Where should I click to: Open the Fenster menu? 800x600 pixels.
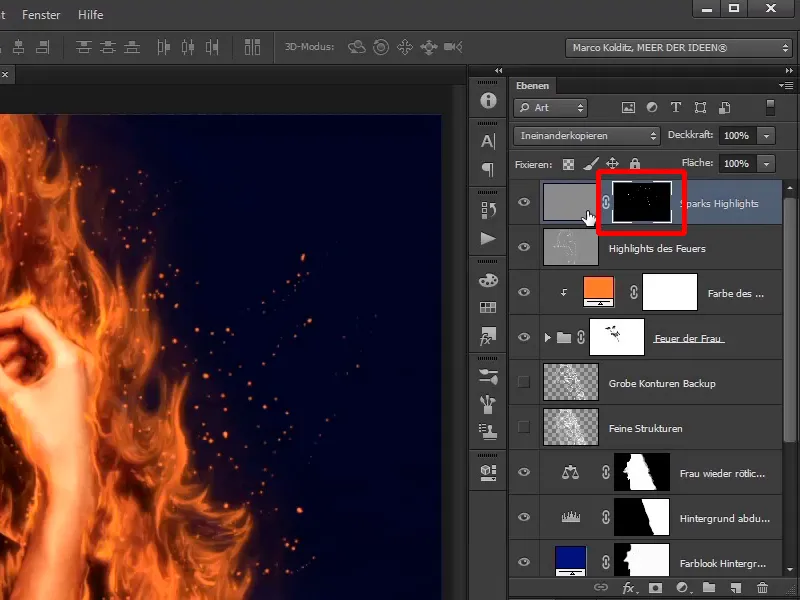(x=40, y=15)
